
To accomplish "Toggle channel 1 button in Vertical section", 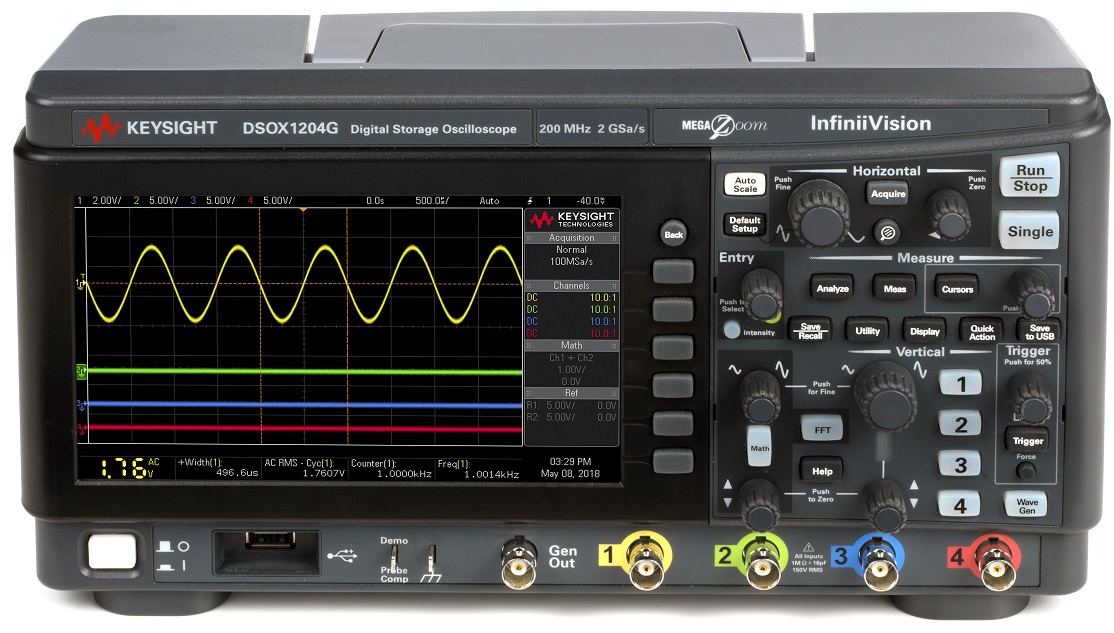I will click(x=960, y=384).
